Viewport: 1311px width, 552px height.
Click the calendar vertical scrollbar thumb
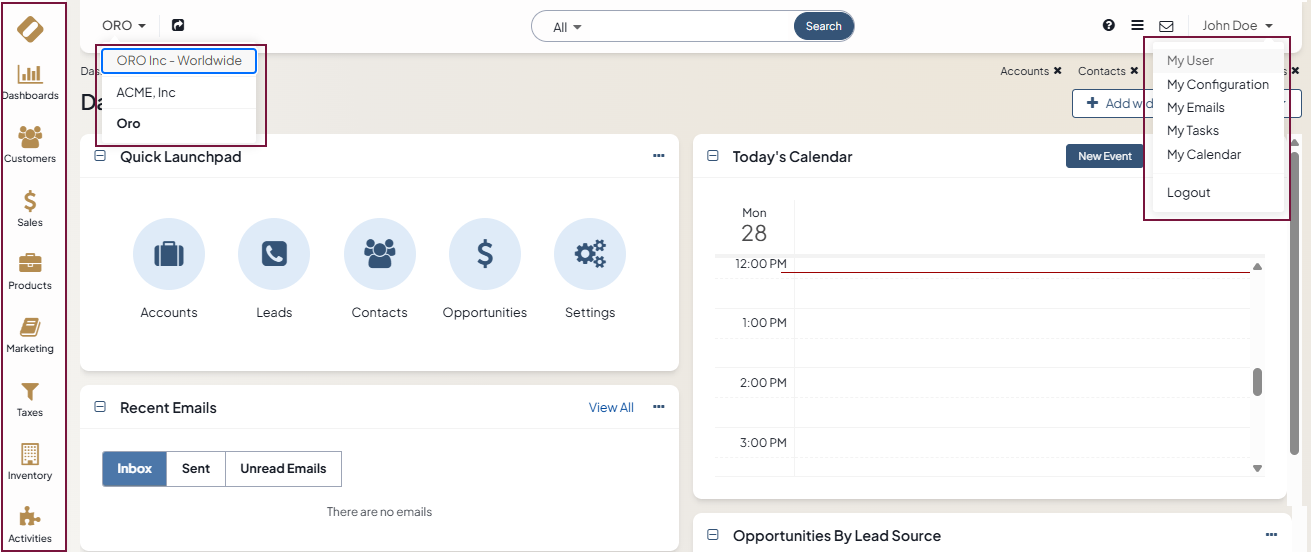click(x=1257, y=382)
